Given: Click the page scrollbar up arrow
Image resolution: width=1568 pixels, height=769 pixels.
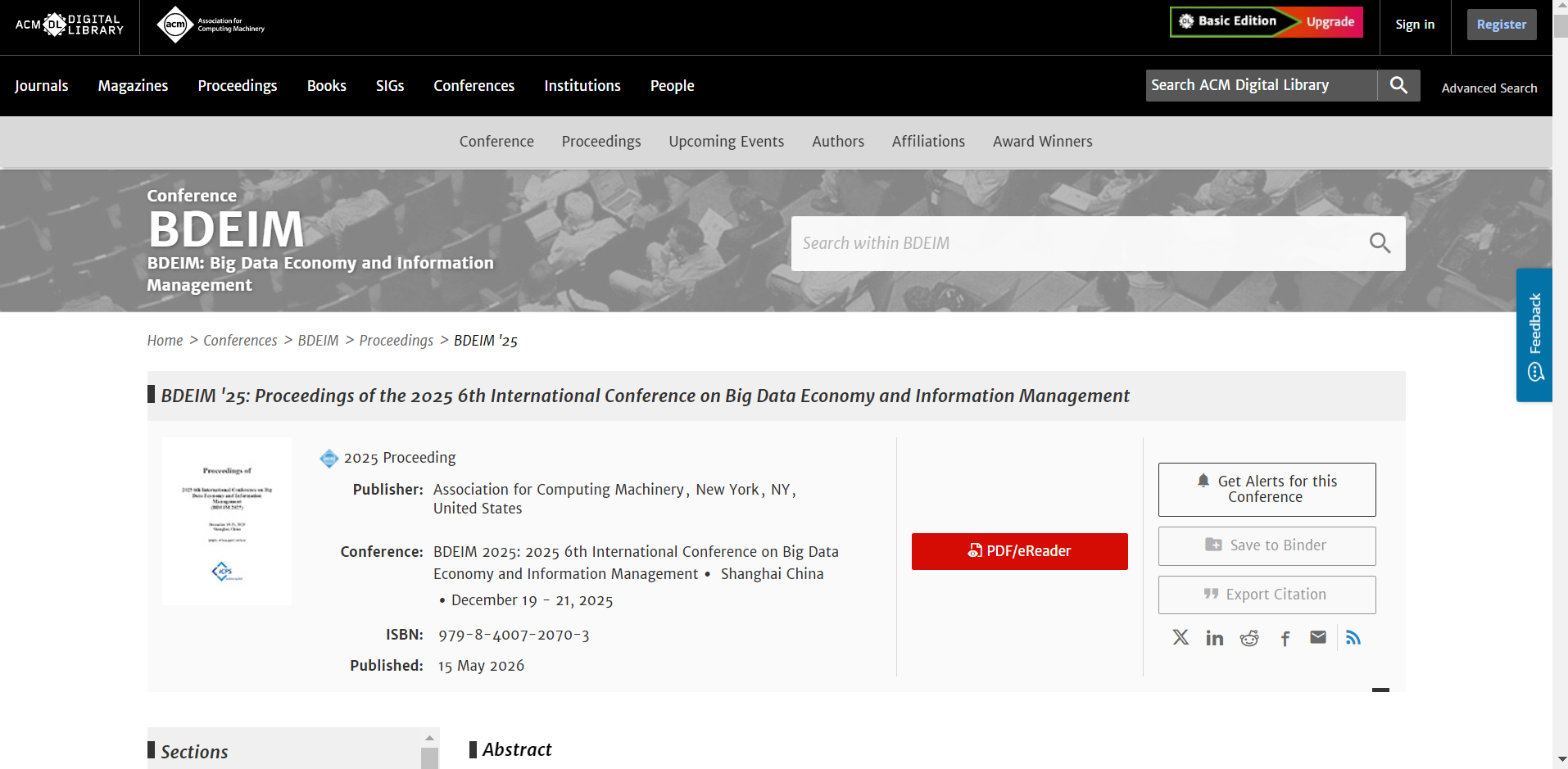Looking at the screenshot, I should point(1561,7).
